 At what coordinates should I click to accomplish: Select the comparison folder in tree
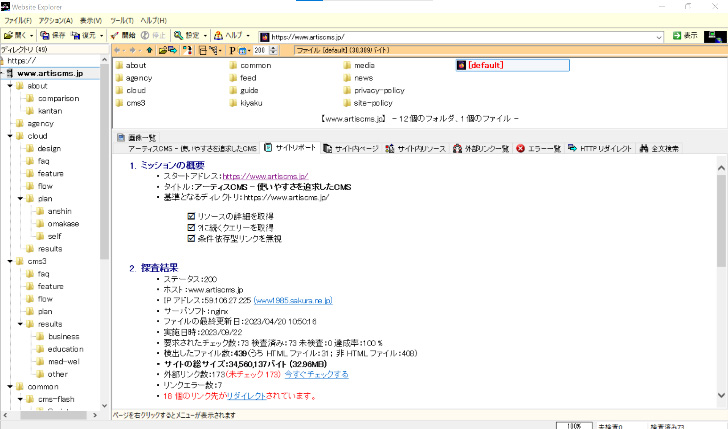[58, 98]
